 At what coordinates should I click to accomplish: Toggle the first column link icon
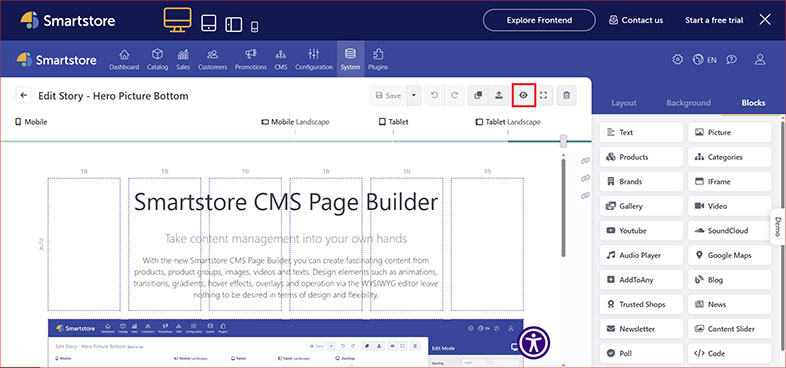click(585, 161)
